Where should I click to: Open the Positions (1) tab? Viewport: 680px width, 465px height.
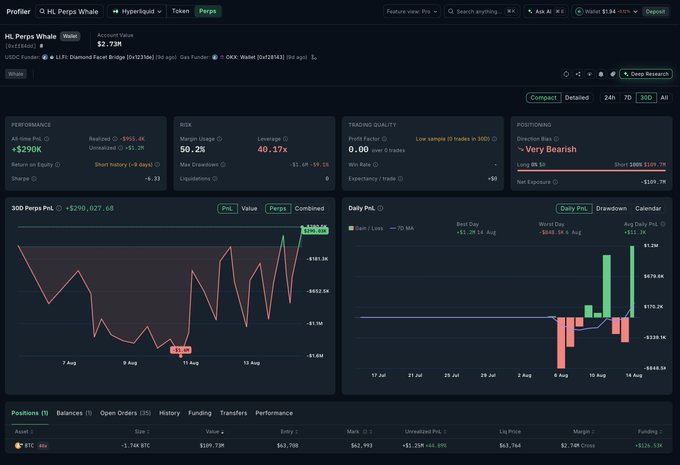click(x=29, y=413)
